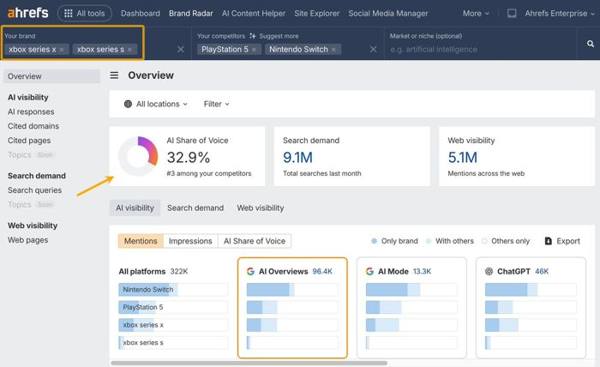
Task: Open Ahrefs Enterprise account dropdown
Action: [x=559, y=13]
